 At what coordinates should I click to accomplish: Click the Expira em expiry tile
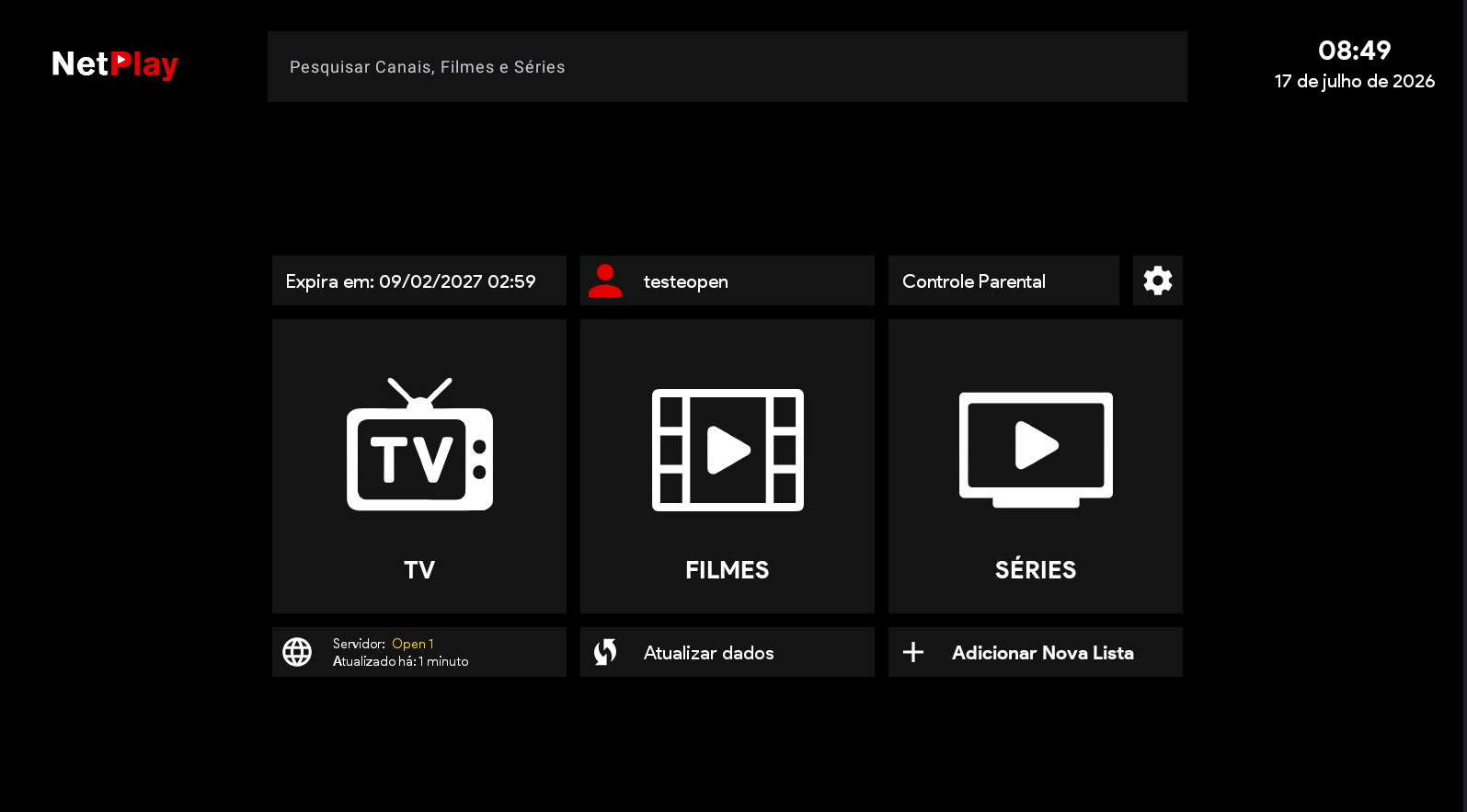tap(419, 280)
